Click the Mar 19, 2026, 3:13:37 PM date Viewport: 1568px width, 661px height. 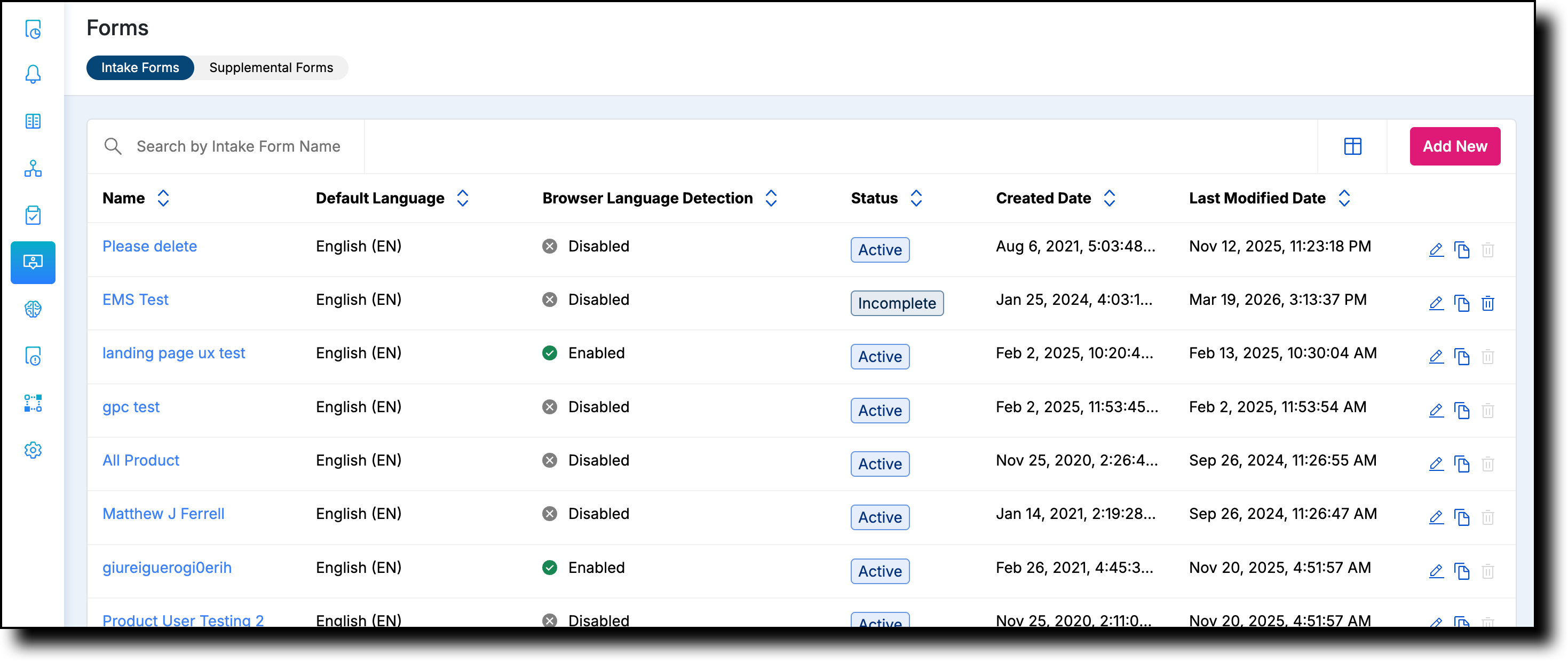(x=1277, y=300)
